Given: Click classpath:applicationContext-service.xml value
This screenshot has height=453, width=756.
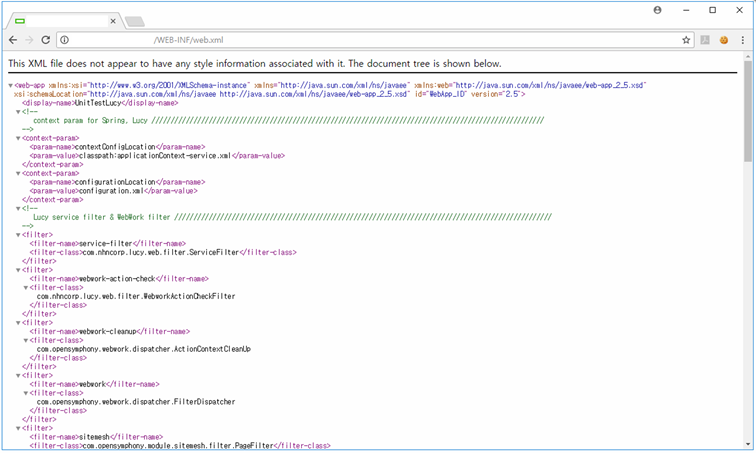Looking at the screenshot, I should 155,156.
